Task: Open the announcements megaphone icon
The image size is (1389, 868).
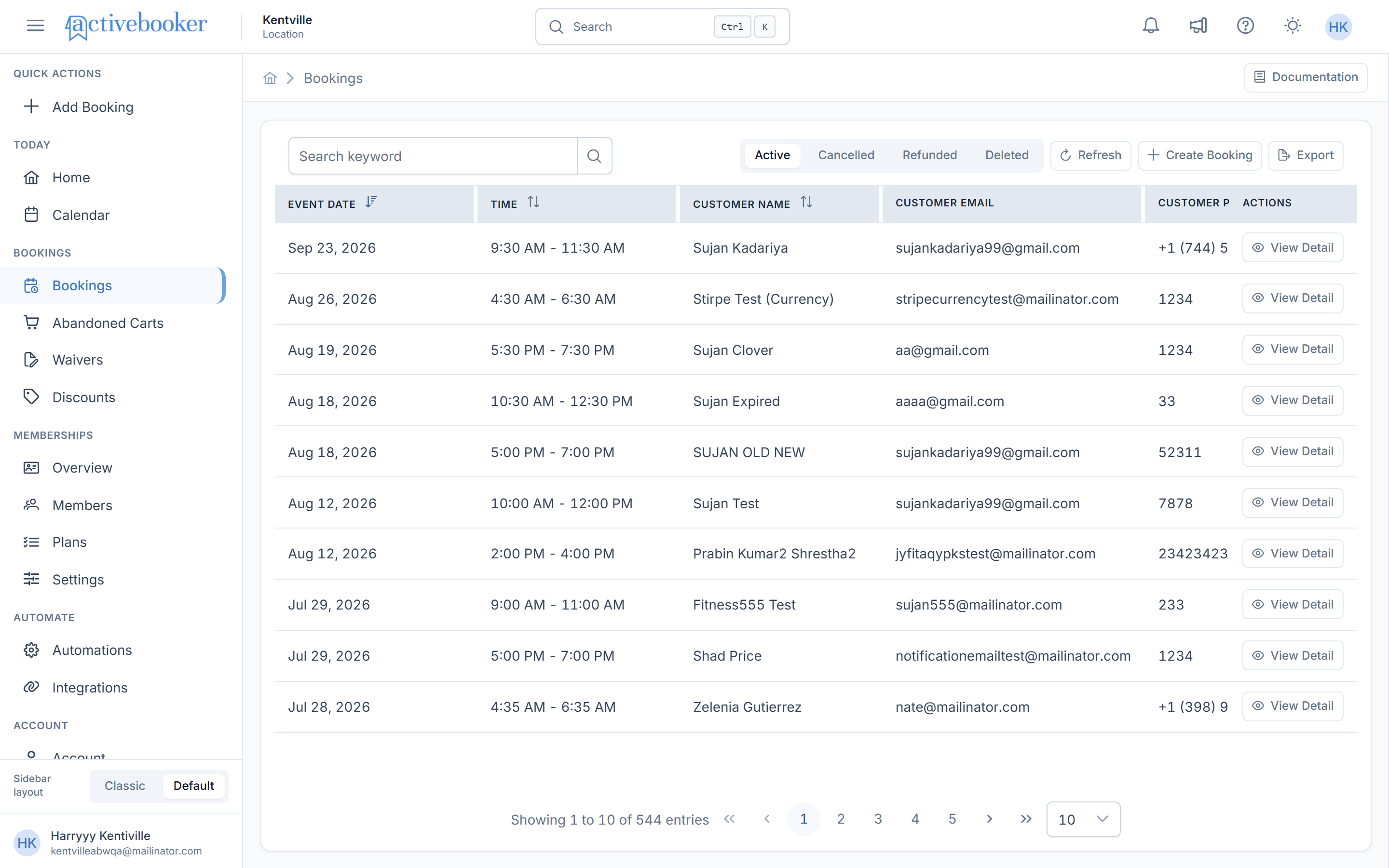Action: tap(1198, 26)
